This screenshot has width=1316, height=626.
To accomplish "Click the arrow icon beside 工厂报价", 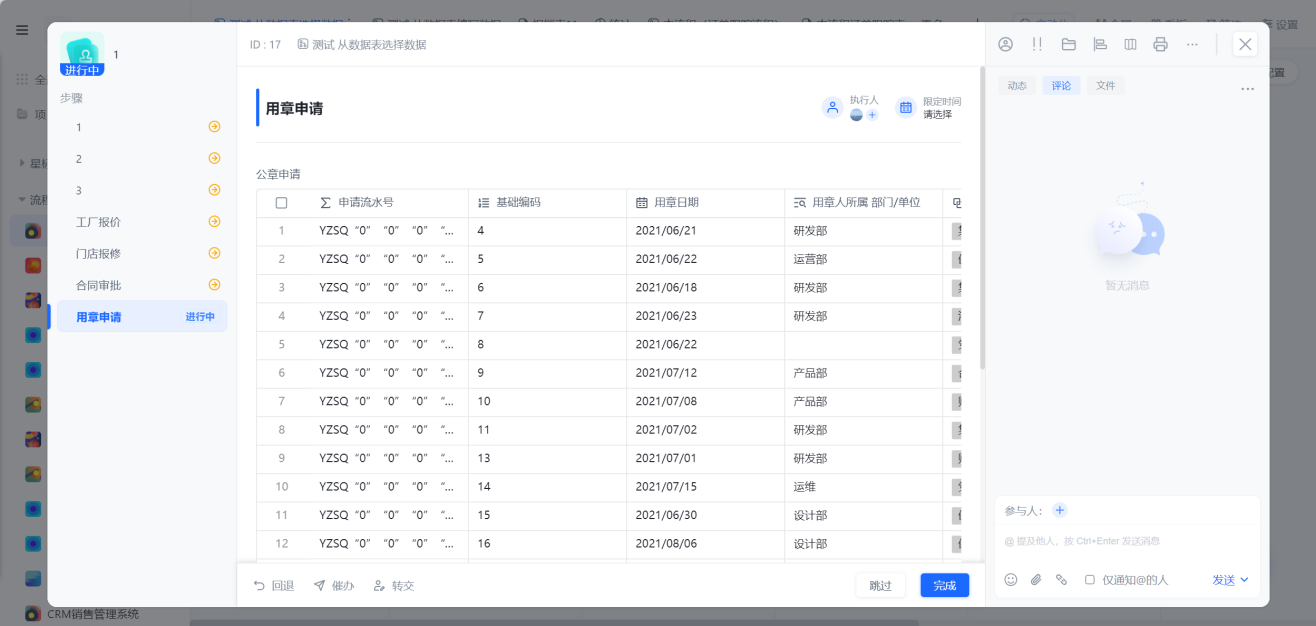I will point(214,222).
